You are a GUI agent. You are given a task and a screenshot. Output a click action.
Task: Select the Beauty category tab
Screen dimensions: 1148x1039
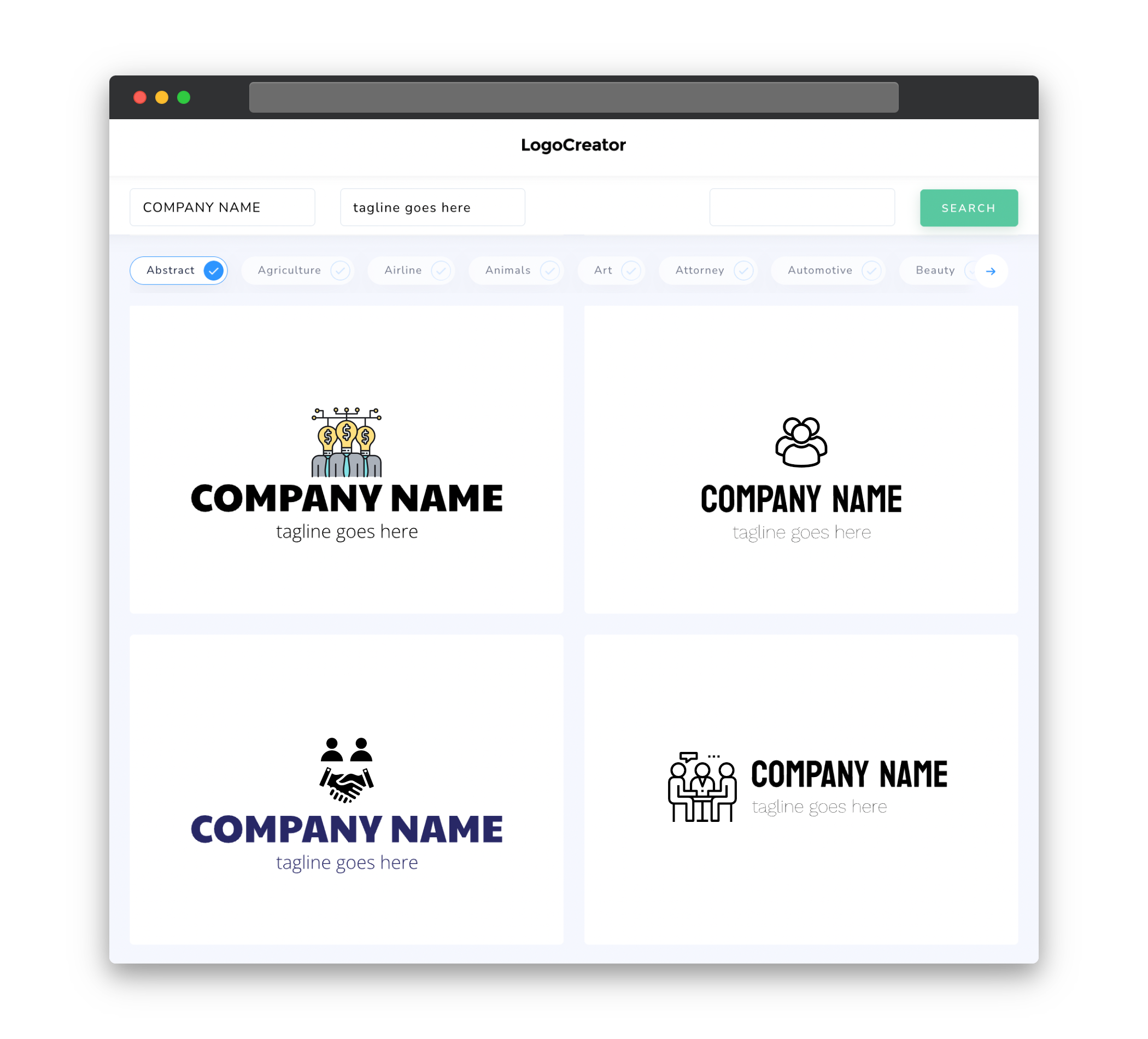(x=936, y=270)
